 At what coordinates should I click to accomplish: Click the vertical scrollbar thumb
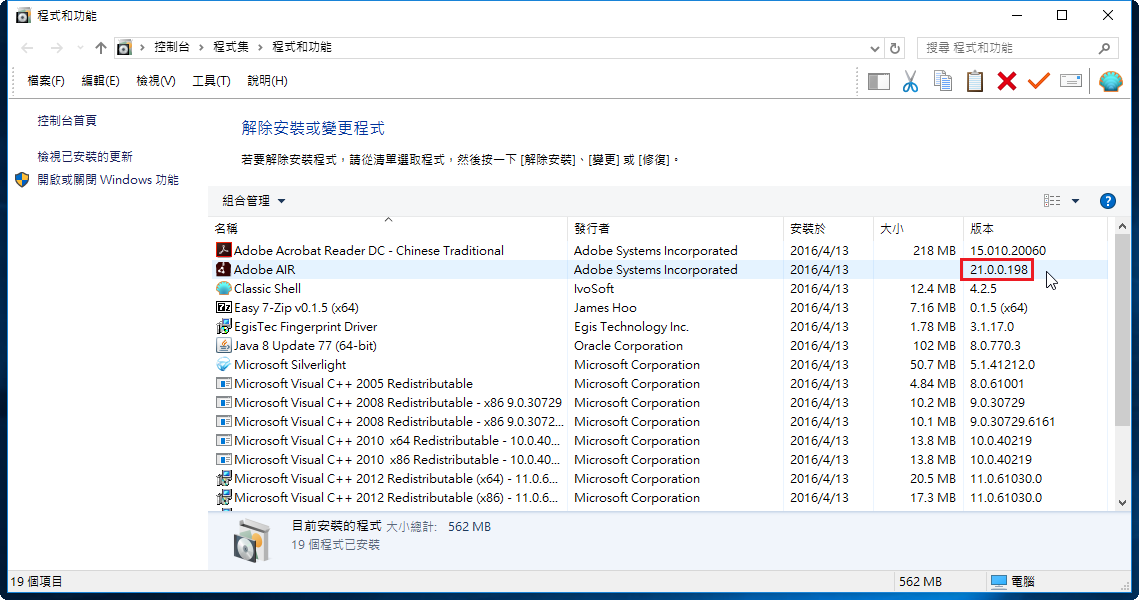coord(1122,329)
